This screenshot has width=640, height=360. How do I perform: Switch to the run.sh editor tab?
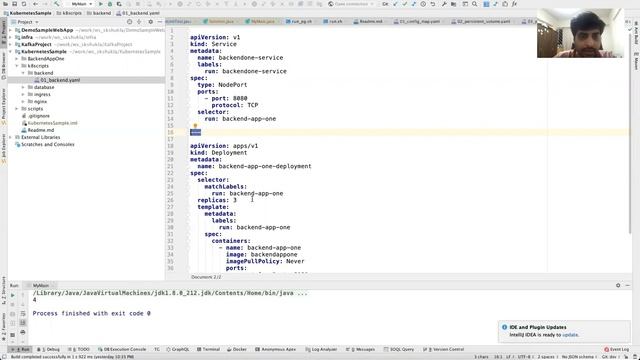[x=336, y=21]
